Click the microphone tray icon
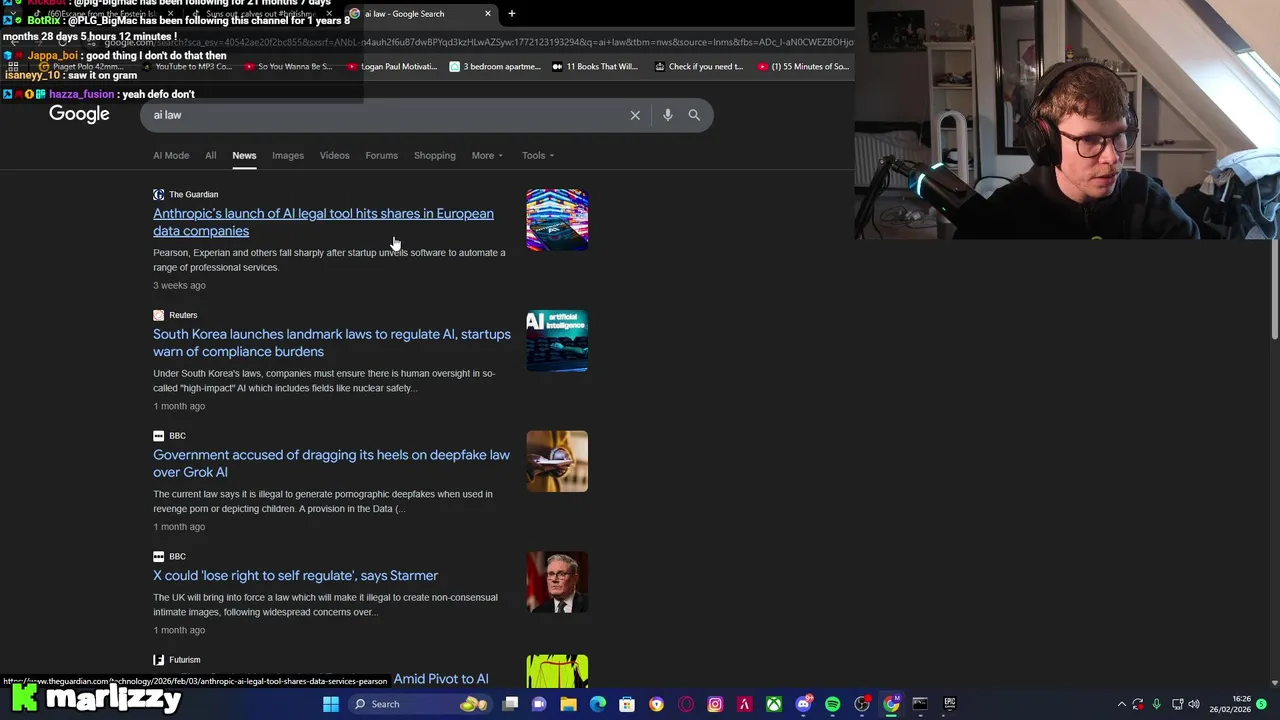This screenshot has height=720, width=1280. point(1157,704)
